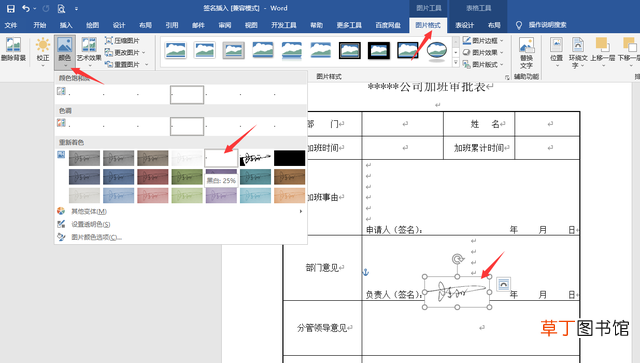640x363 pixels.
Task: Switch to the Developer (开发工具) tab
Action: point(284,25)
